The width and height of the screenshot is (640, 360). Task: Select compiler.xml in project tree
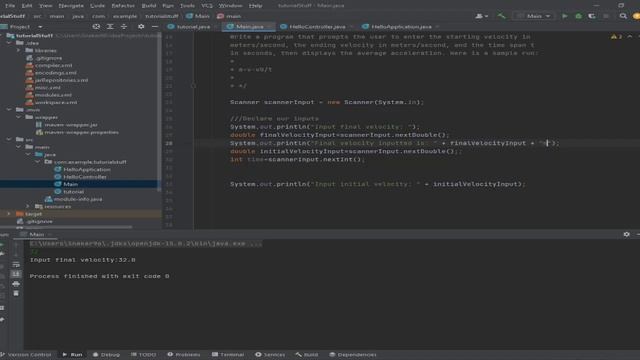pos(53,65)
